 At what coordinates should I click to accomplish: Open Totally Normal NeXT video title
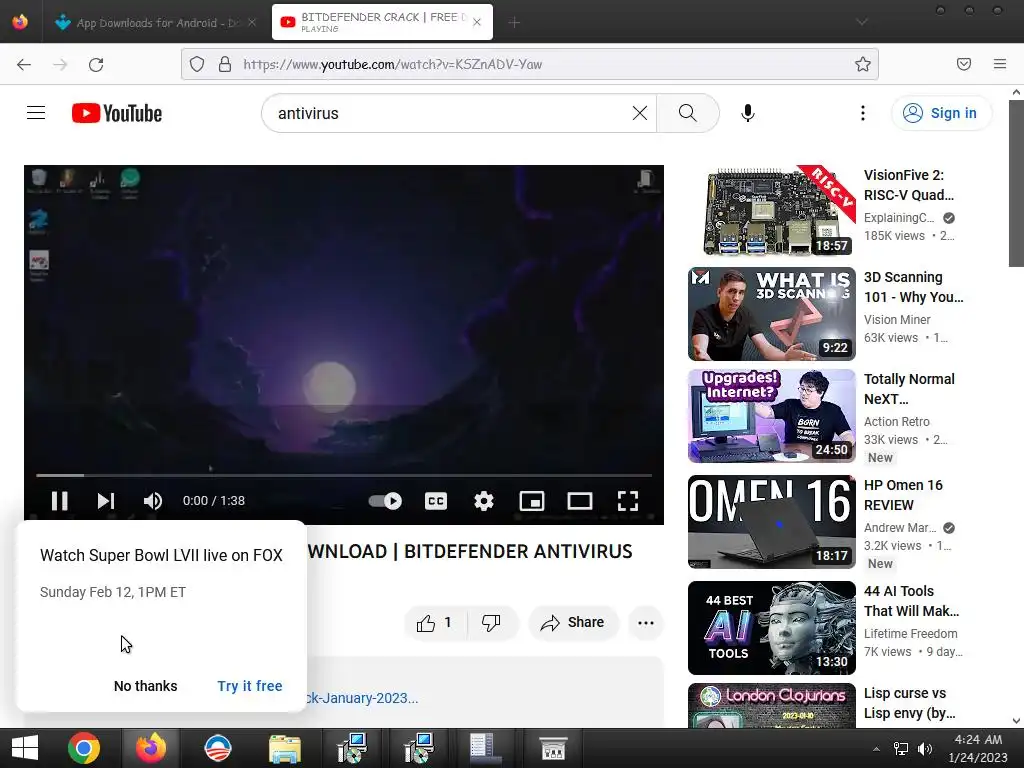(x=909, y=389)
